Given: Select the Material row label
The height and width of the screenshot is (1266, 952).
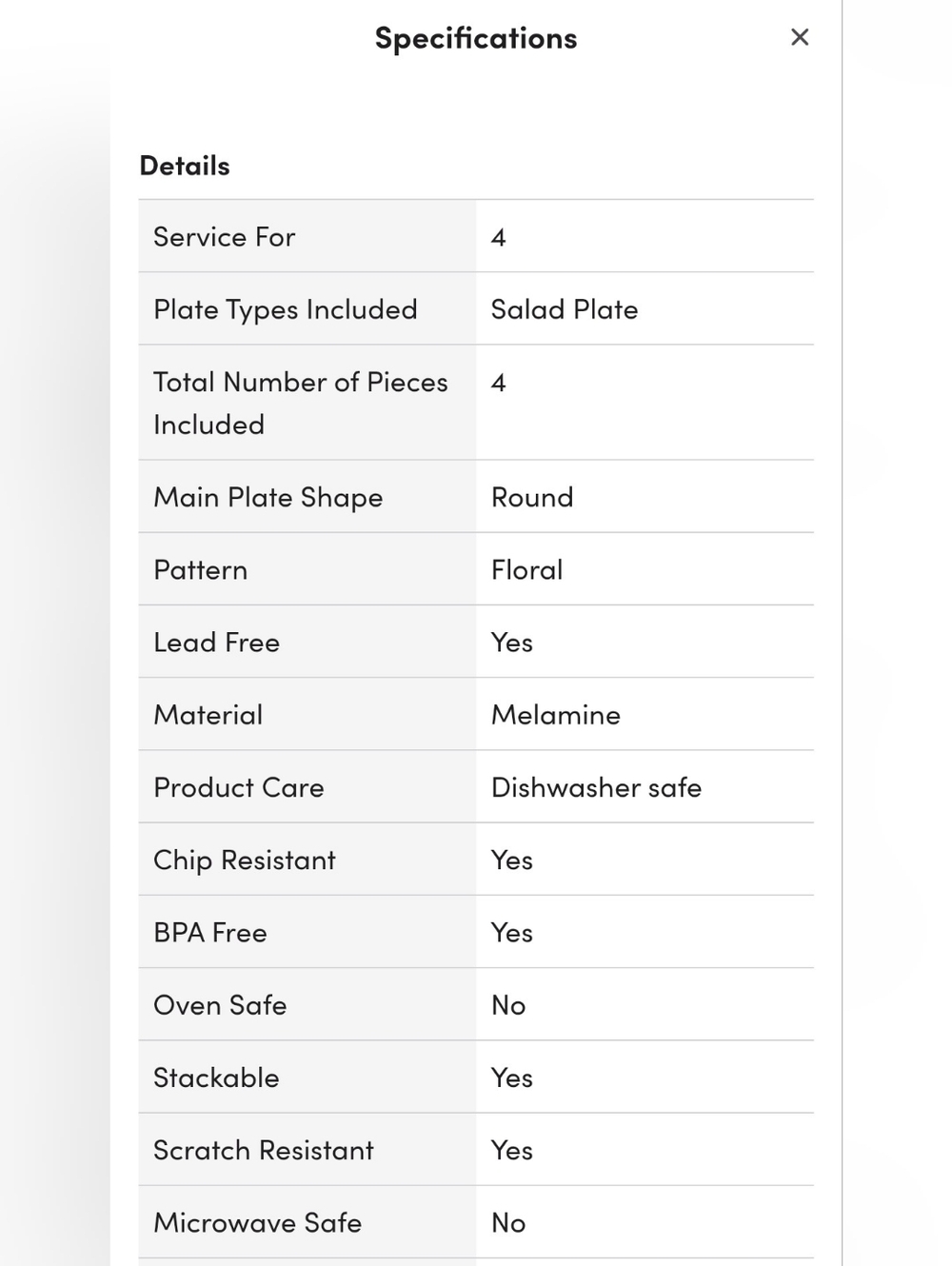Looking at the screenshot, I should 208,715.
